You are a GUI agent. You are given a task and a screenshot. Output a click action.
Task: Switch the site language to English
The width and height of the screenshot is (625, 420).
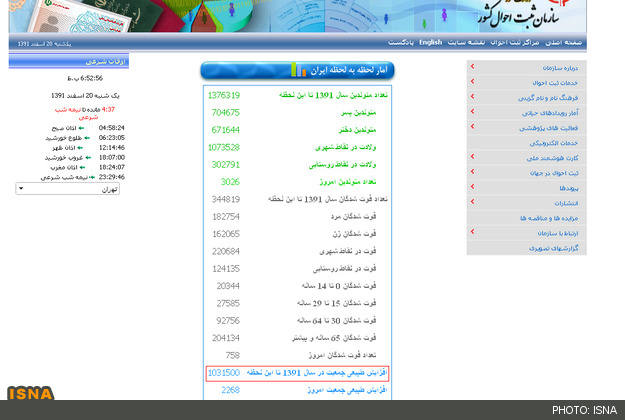tap(430, 42)
